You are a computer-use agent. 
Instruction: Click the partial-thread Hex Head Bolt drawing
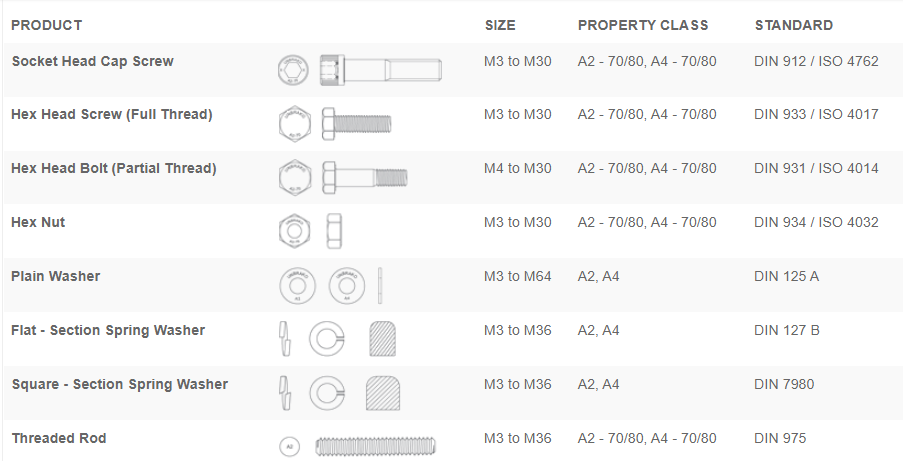364,177
